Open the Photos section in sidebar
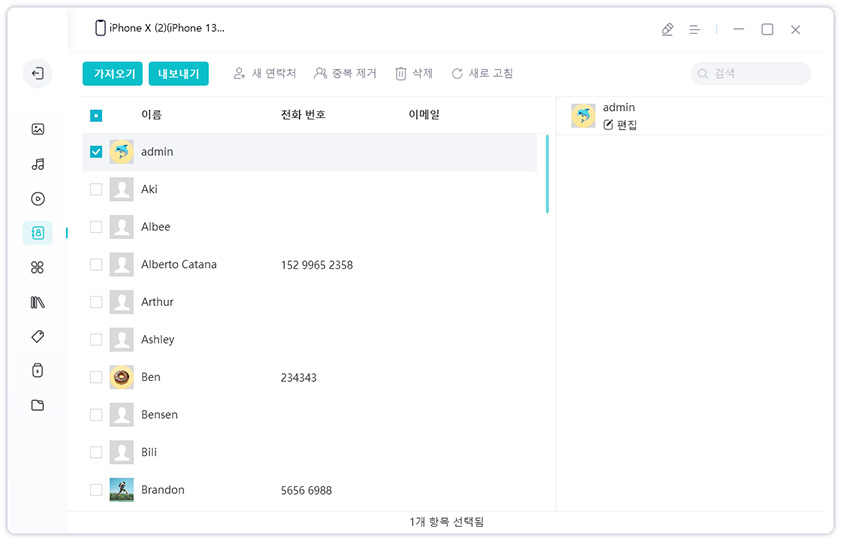841x541 pixels. coord(38,129)
